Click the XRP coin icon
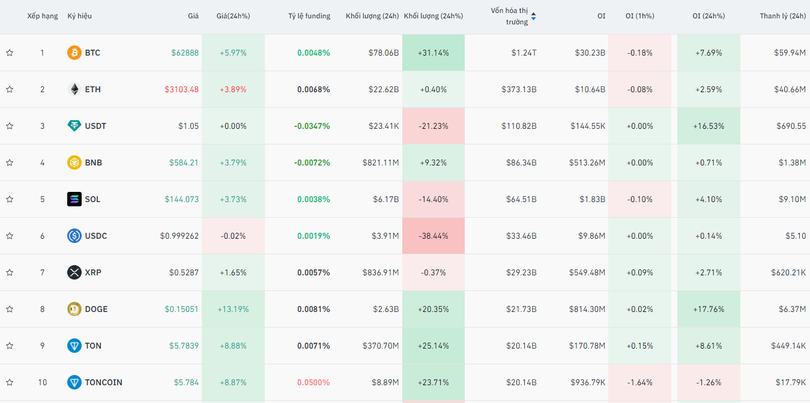The image size is (810, 403). pyautogui.click(x=74, y=272)
